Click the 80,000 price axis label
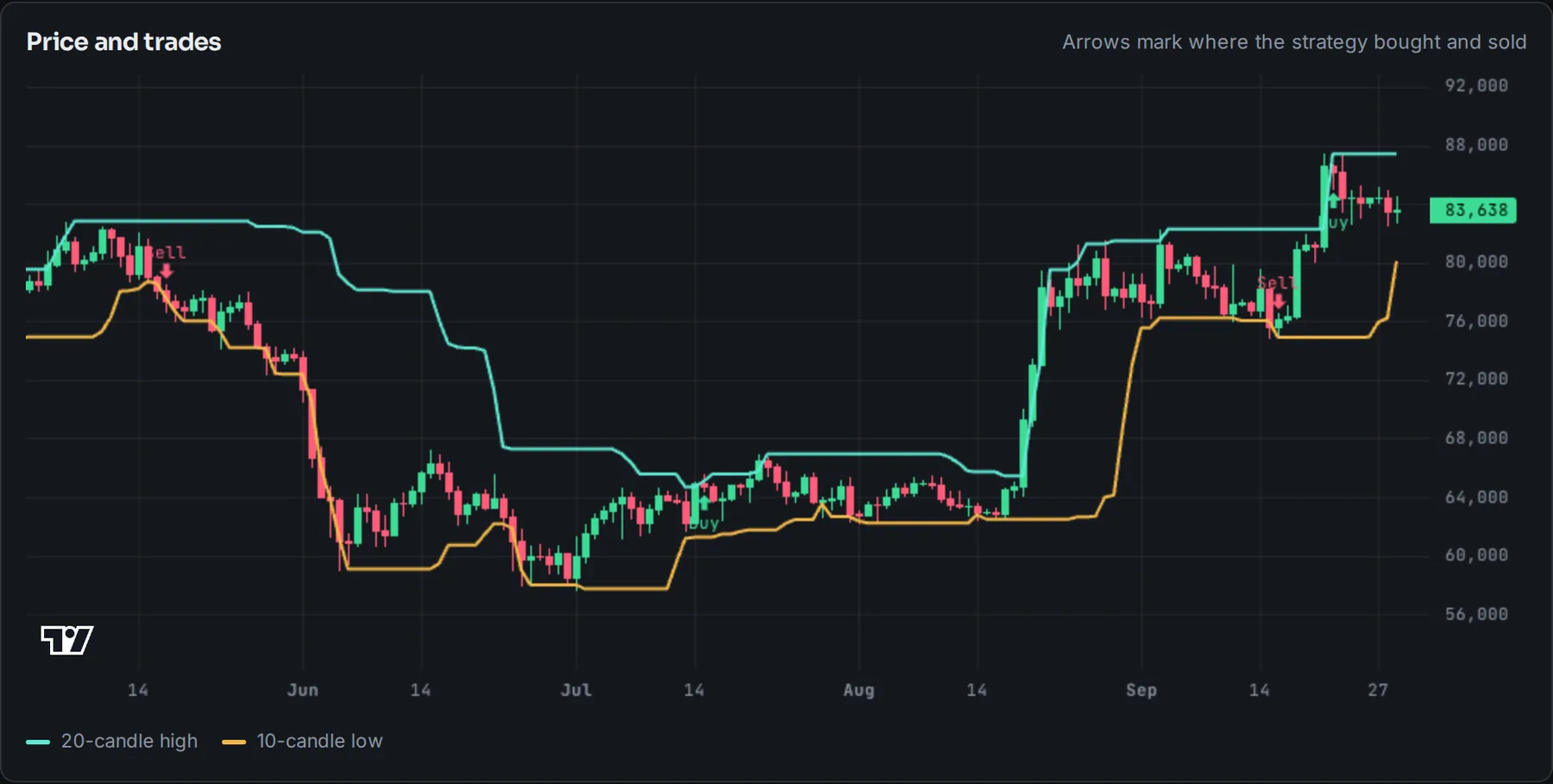Viewport: 1553px width, 784px height. (x=1476, y=262)
